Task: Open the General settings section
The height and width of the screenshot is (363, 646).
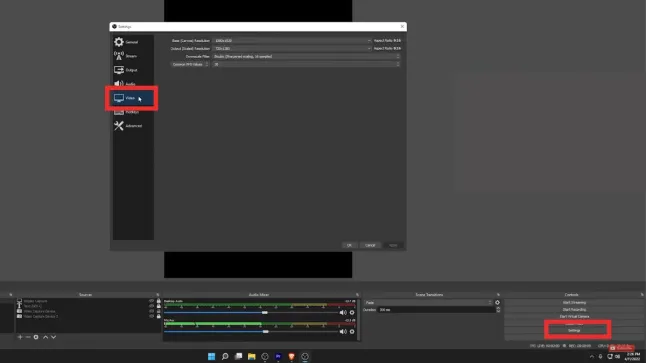Action: pyautogui.click(x=133, y=42)
